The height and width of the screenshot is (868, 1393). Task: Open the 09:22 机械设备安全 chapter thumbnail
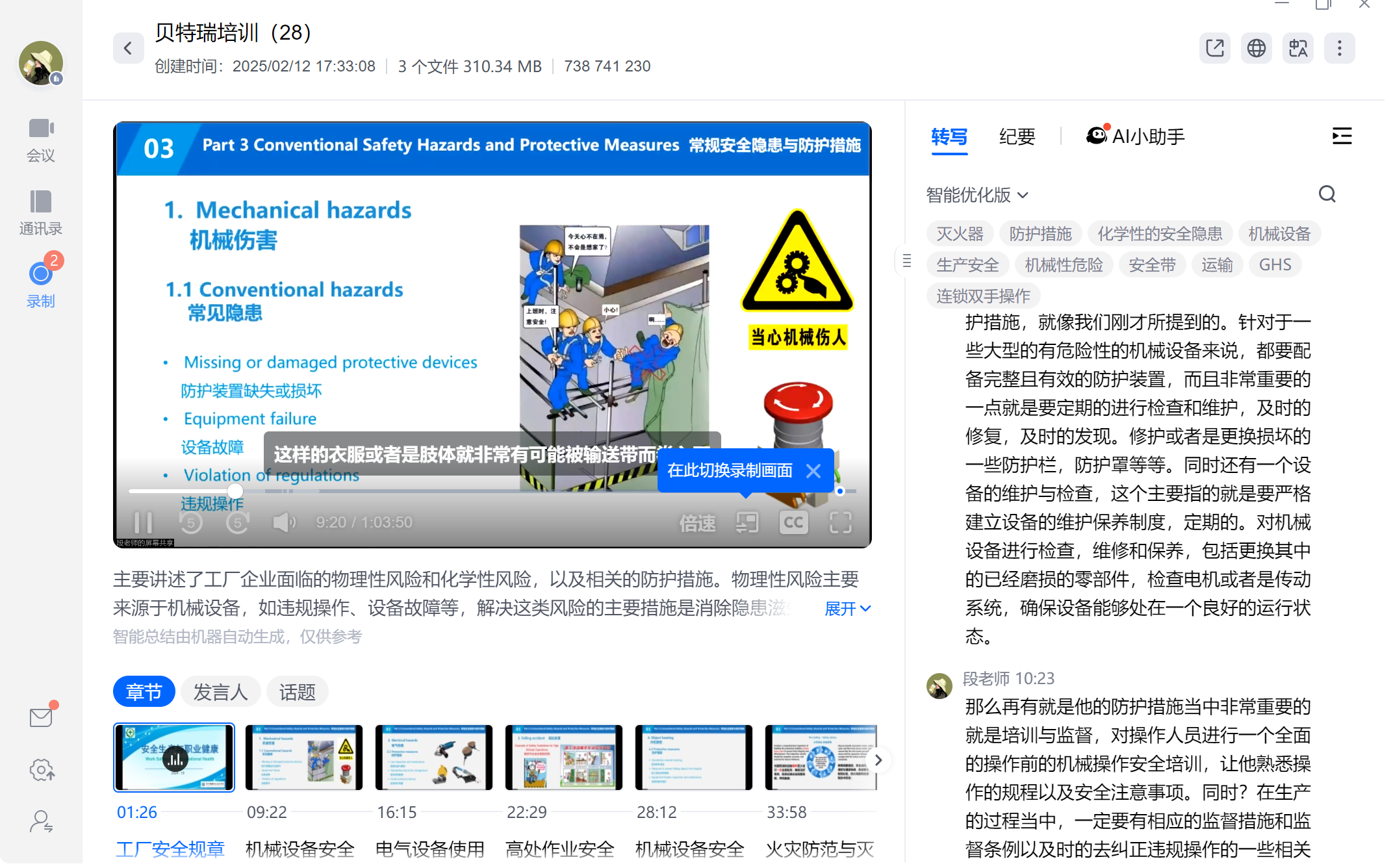tap(303, 758)
